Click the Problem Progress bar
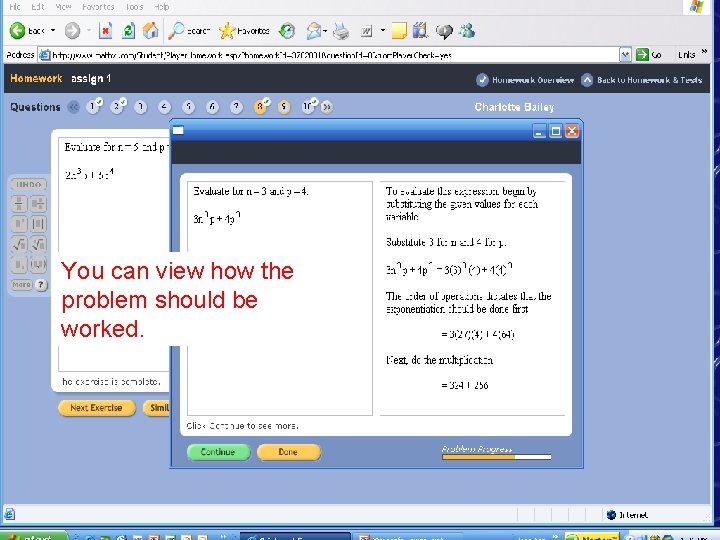This screenshot has width=720, height=540. pos(496,457)
